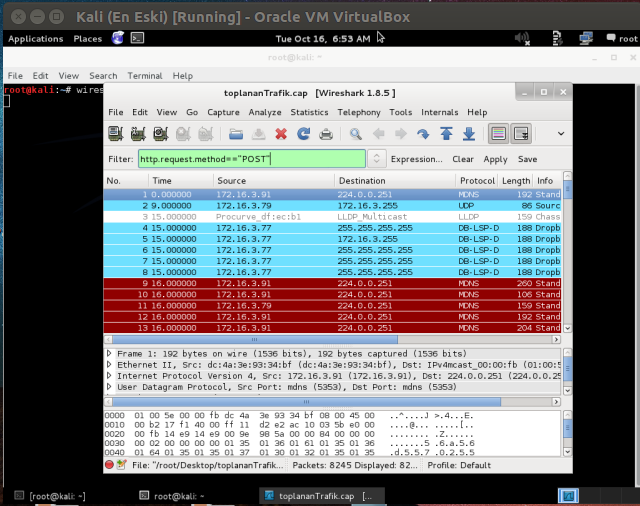The width and height of the screenshot is (640, 506).
Task: Click the greyed-out save capture file icon
Action: tap(258, 134)
